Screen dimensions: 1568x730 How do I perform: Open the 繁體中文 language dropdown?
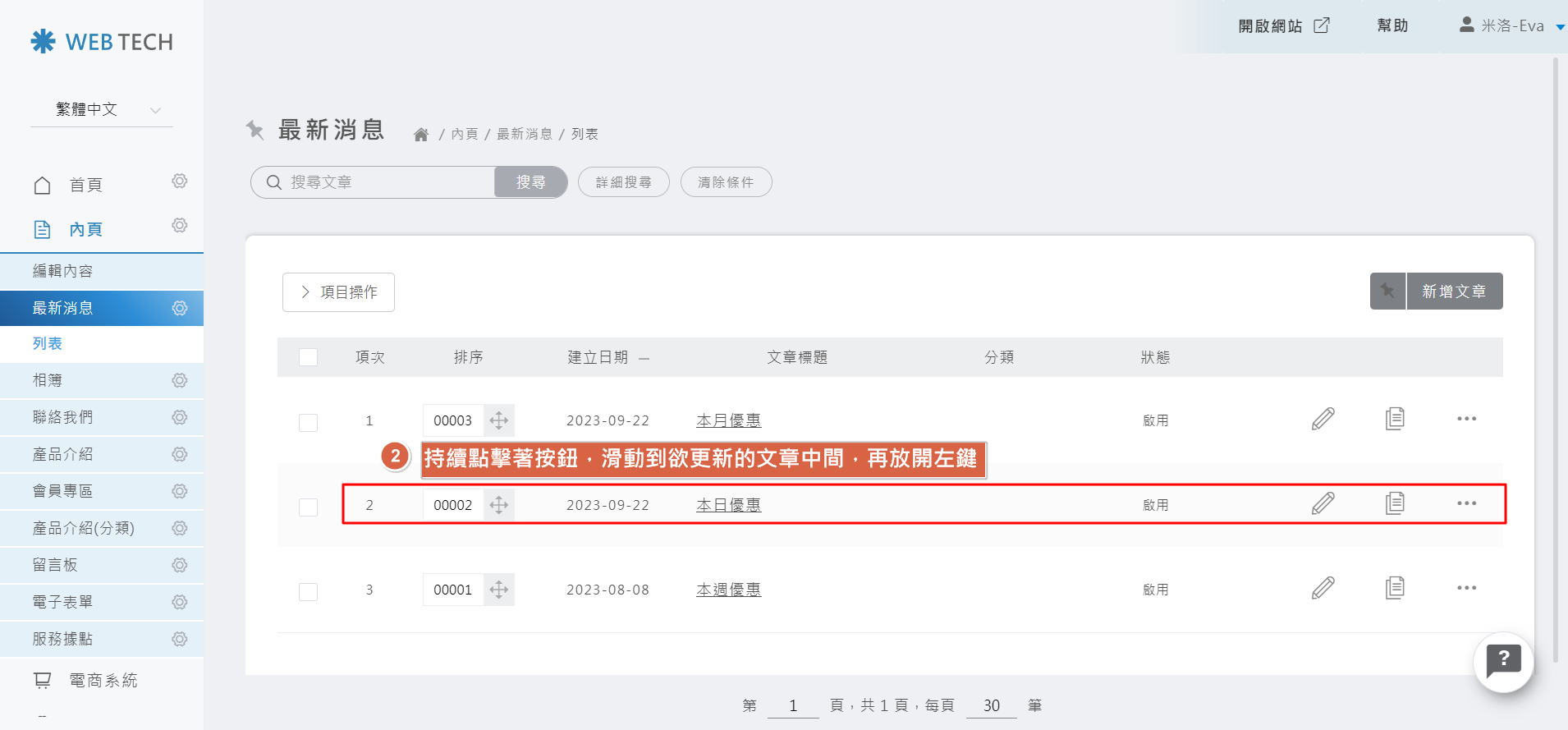coord(102,110)
